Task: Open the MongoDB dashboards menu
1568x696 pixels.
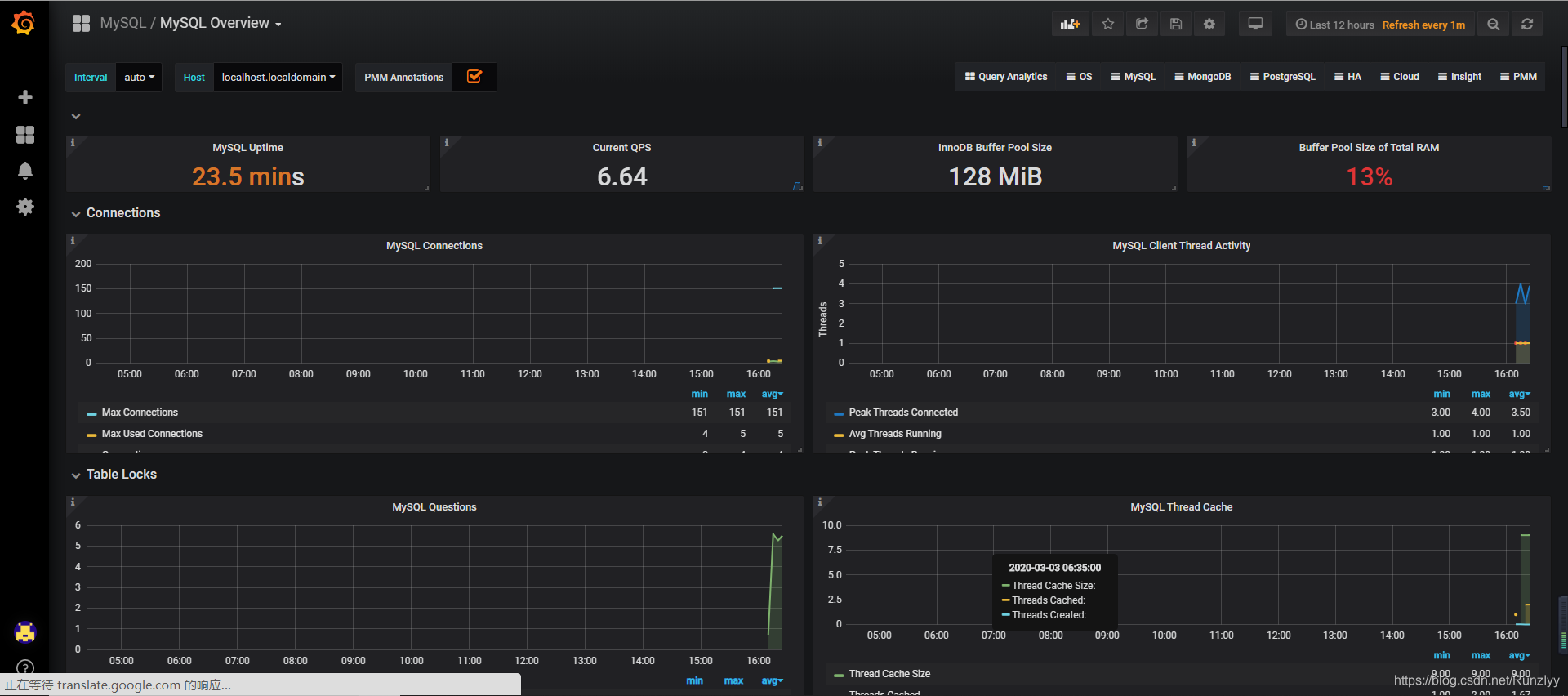Action: pyautogui.click(x=1203, y=77)
